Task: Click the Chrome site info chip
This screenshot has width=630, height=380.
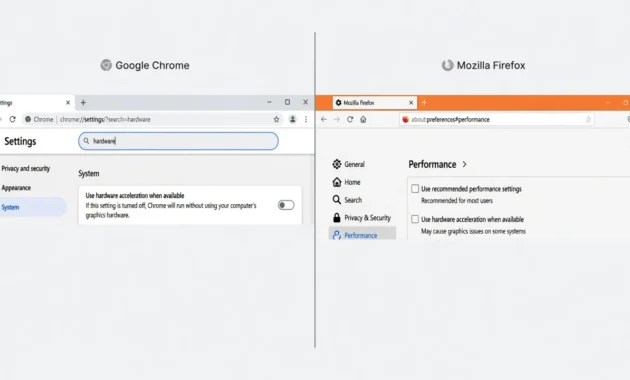Action: pos(39,119)
